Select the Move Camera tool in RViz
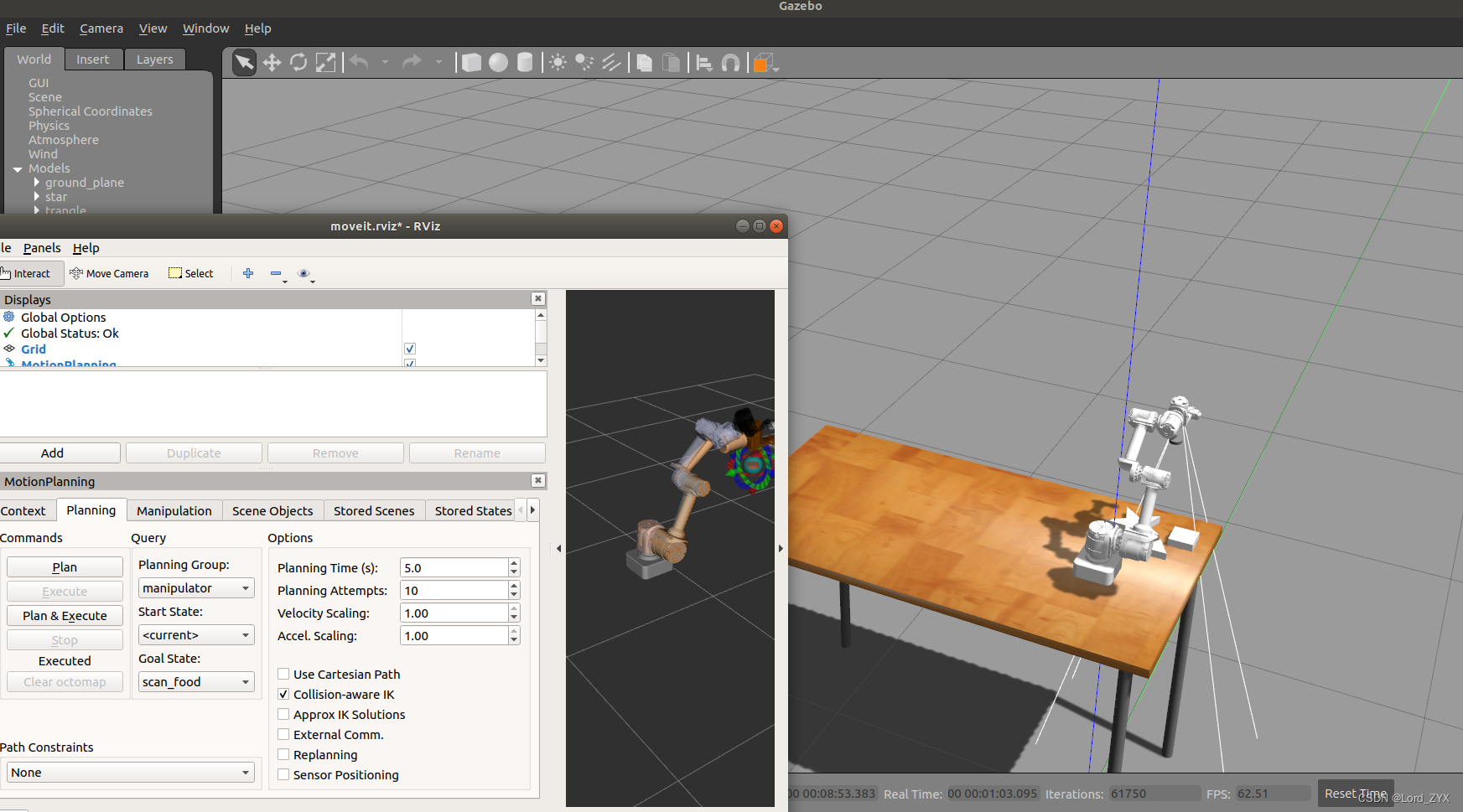The height and width of the screenshot is (812, 1463). pyautogui.click(x=109, y=273)
